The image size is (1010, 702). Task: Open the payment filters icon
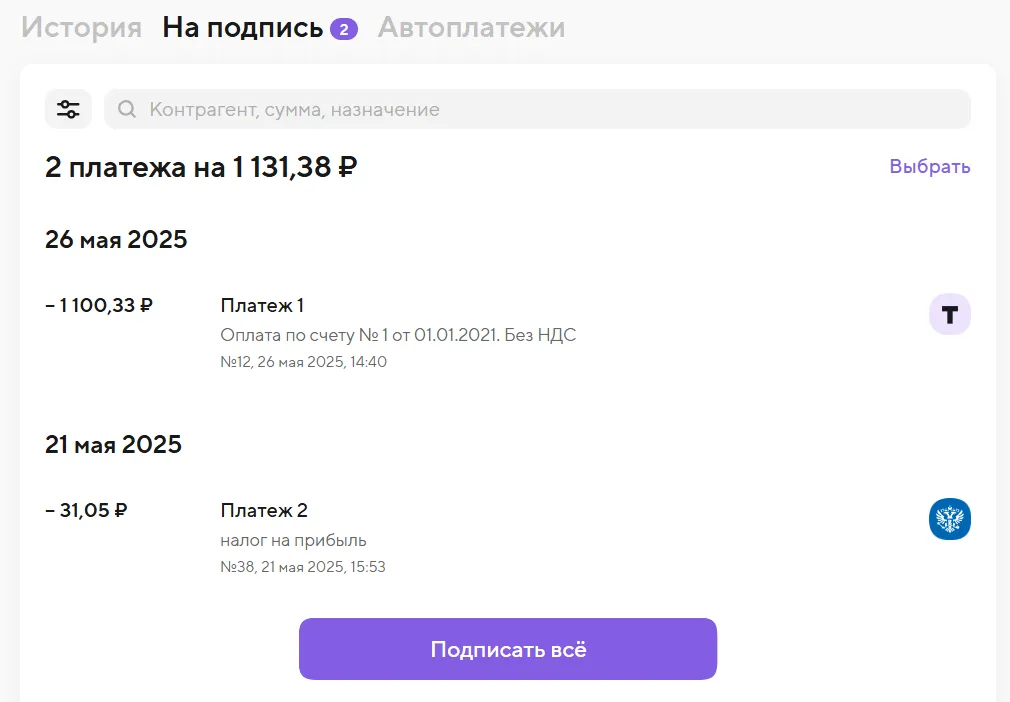[68, 109]
